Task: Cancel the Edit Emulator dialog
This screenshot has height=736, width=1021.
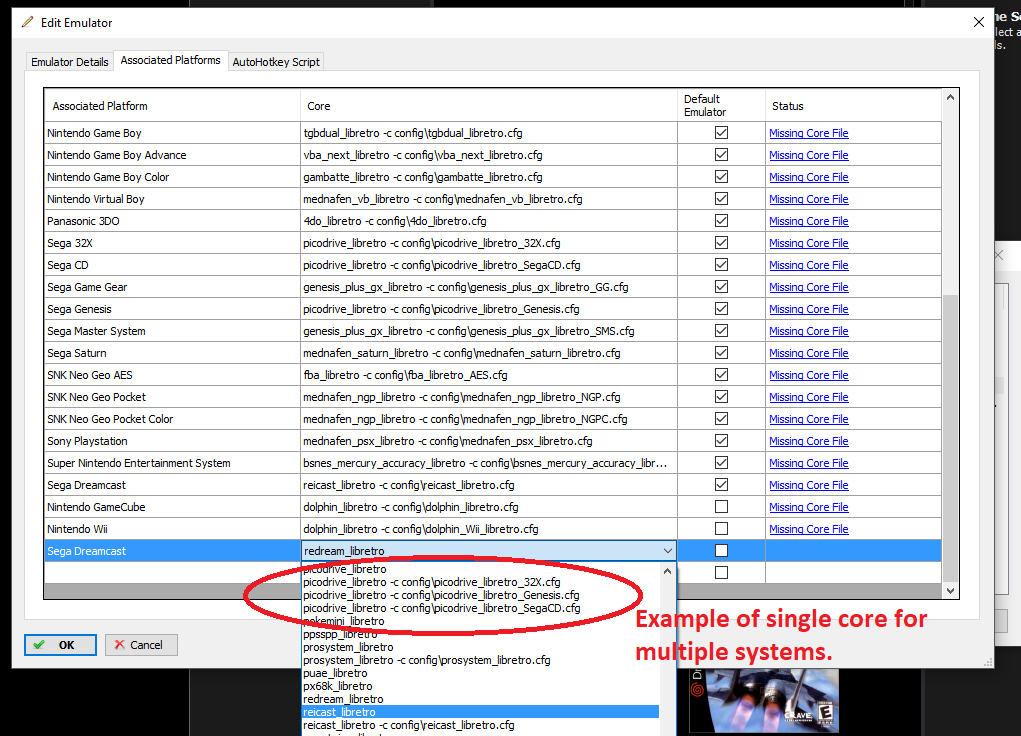Action: click(x=141, y=645)
